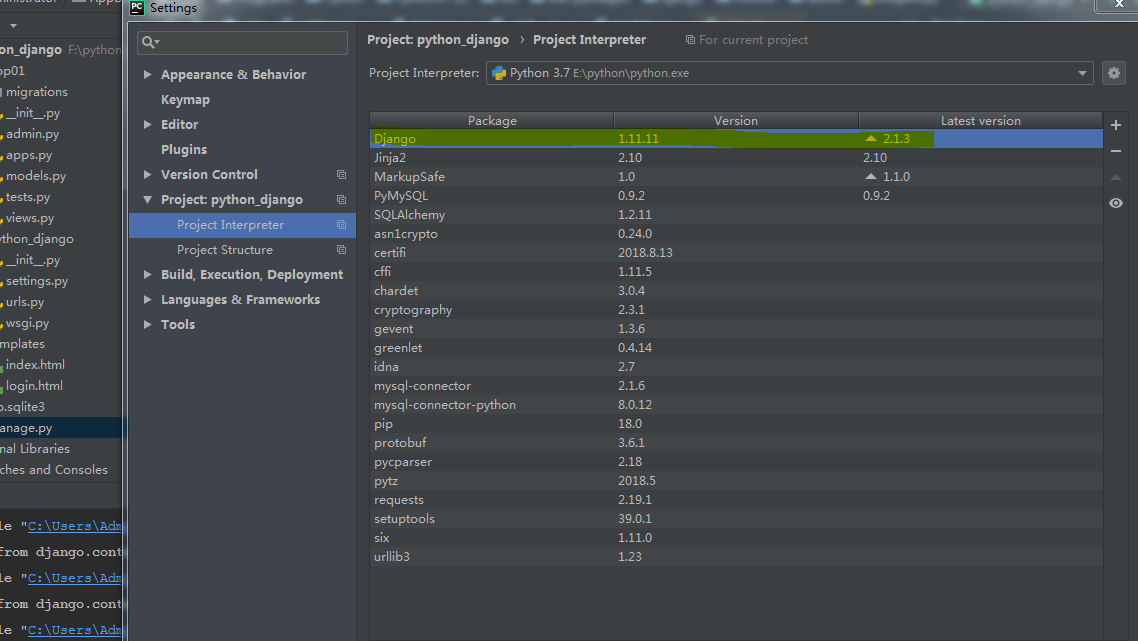Viewport: 1138px width, 641px height.
Task: Open search history arrow in settings search
Action: 157,43
